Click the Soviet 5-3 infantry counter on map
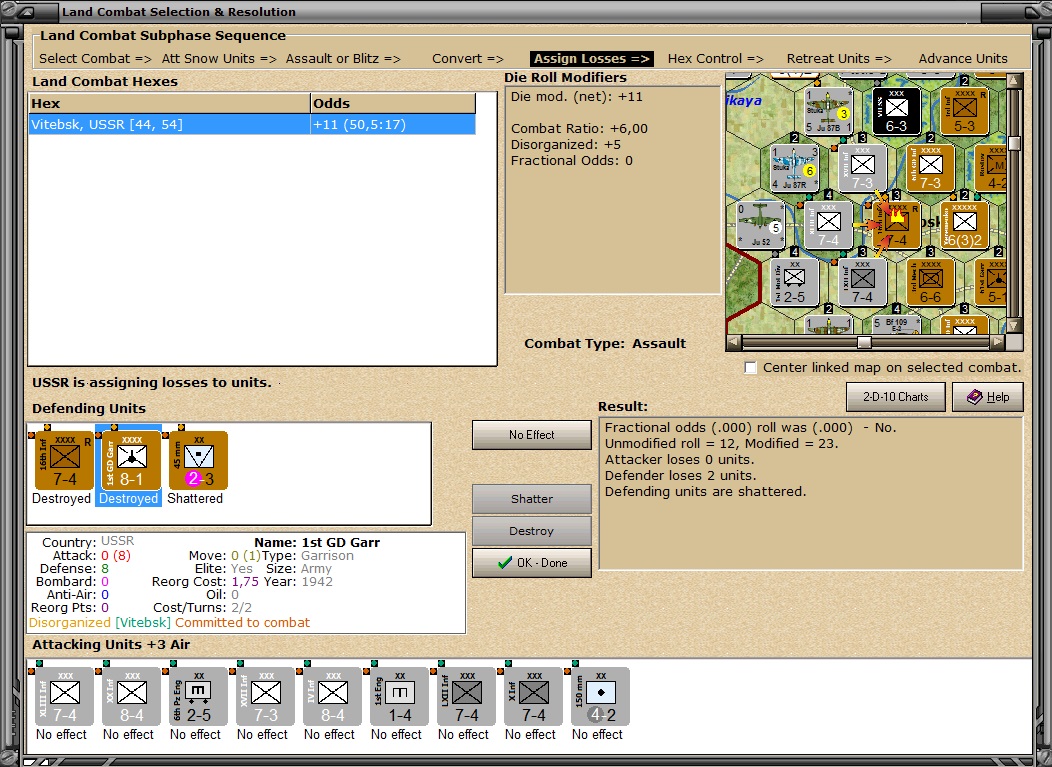The width and height of the screenshot is (1052, 767). (964, 111)
